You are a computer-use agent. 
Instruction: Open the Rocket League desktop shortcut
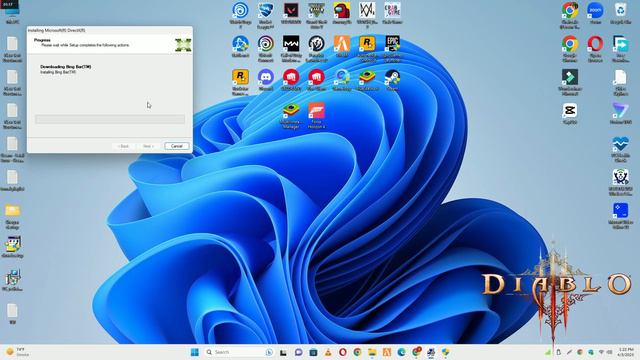click(x=266, y=15)
